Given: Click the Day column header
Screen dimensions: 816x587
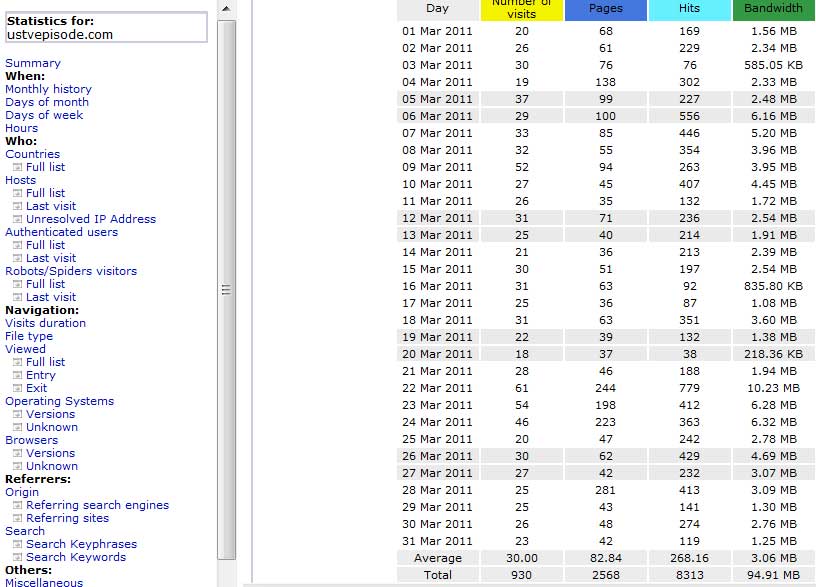Looking at the screenshot, I should coord(437,9).
